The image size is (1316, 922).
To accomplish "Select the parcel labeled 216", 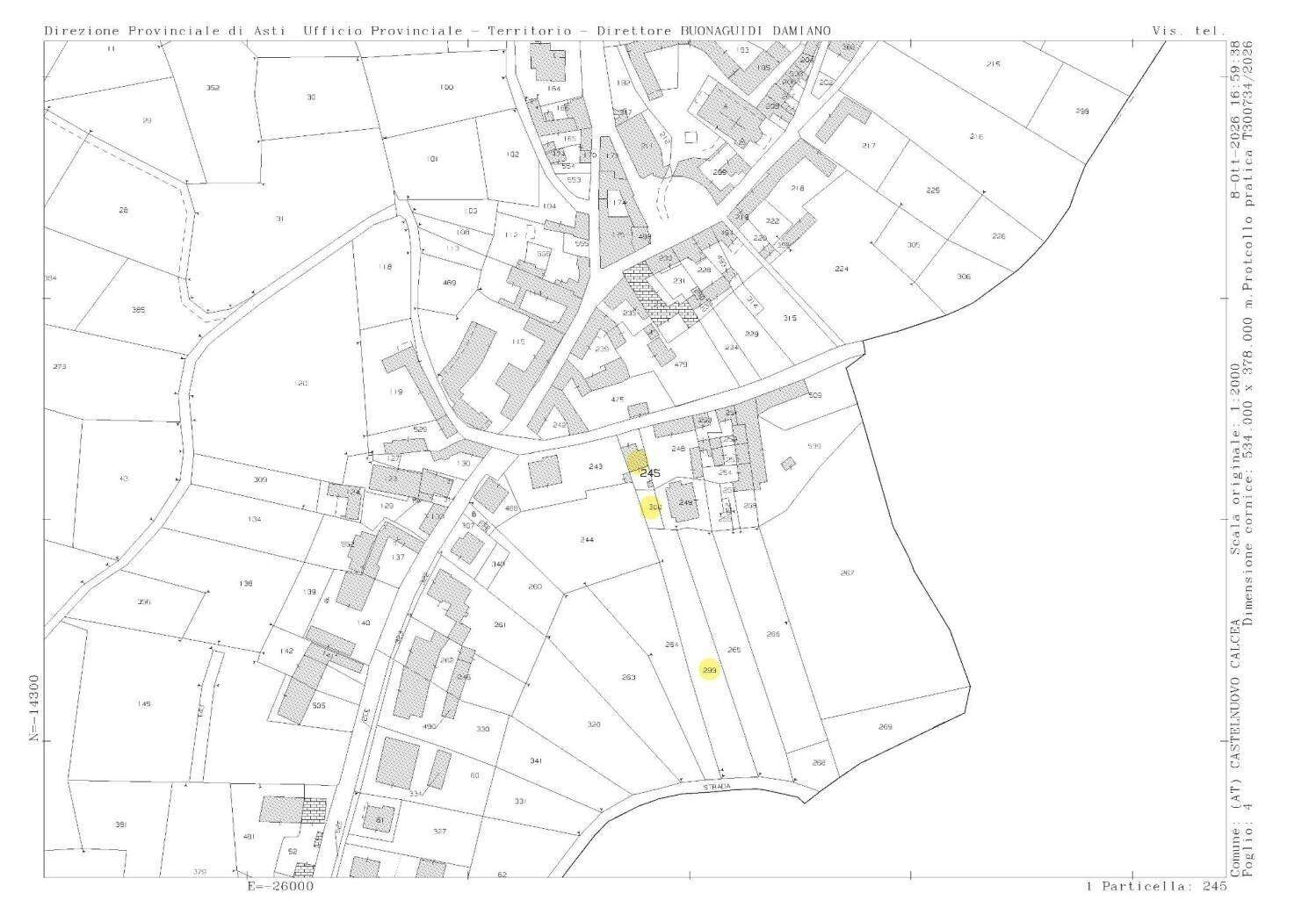I will tap(976, 137).
